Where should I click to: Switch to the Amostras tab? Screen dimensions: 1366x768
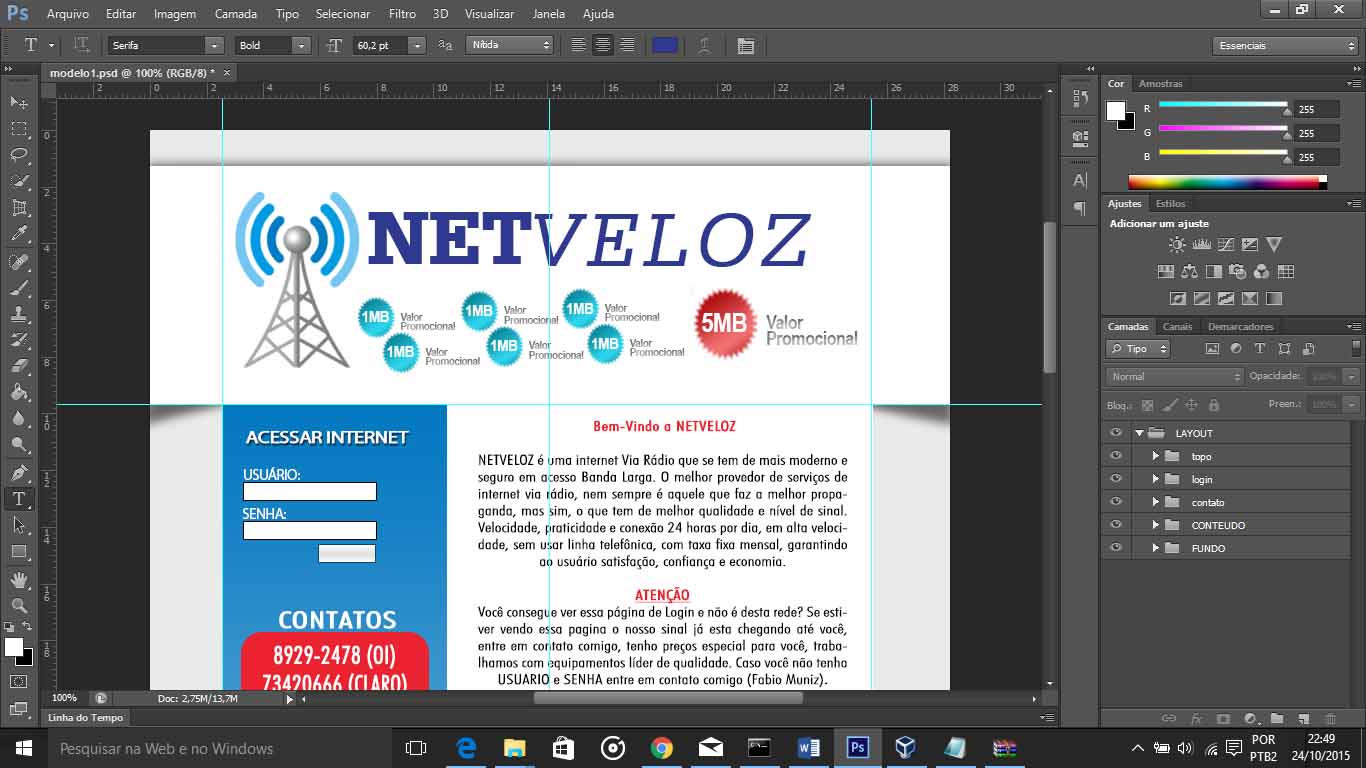point(1161,83)
